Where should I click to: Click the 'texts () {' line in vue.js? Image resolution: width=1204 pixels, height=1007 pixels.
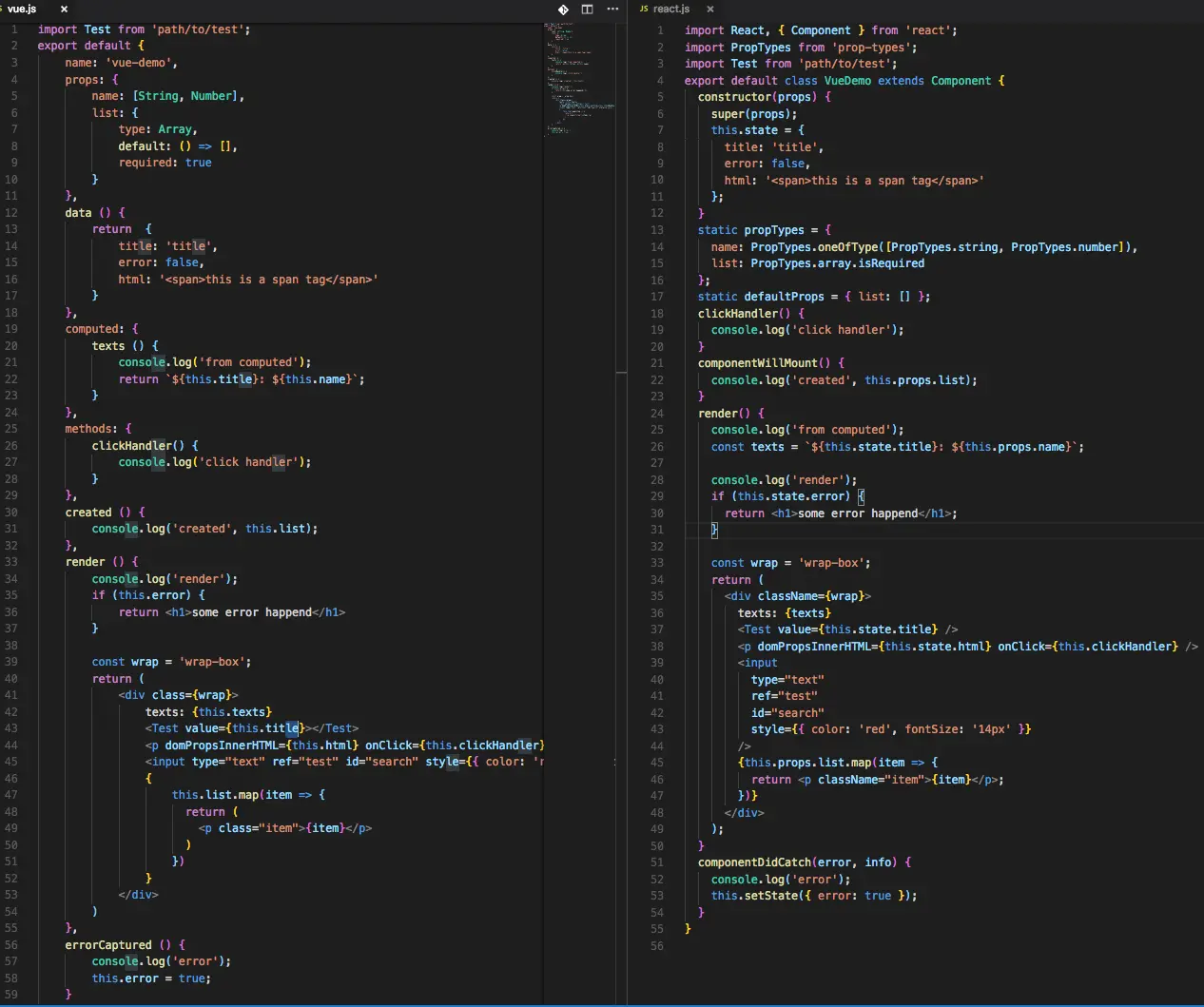pos(126,346)
